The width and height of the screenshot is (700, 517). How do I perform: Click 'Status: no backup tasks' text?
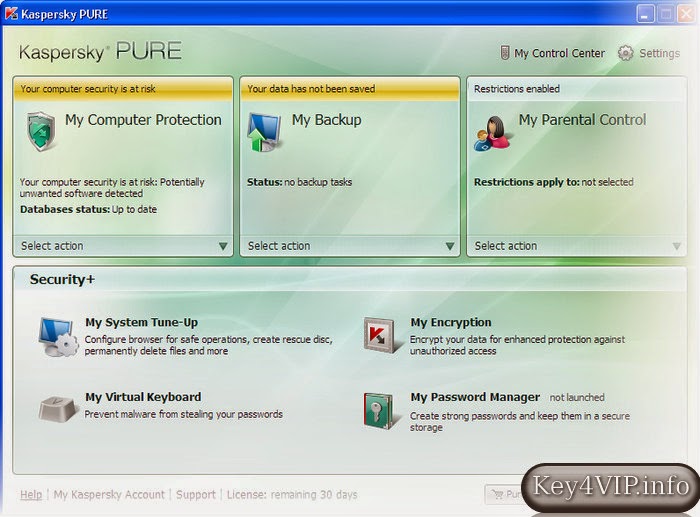point(300,182)
